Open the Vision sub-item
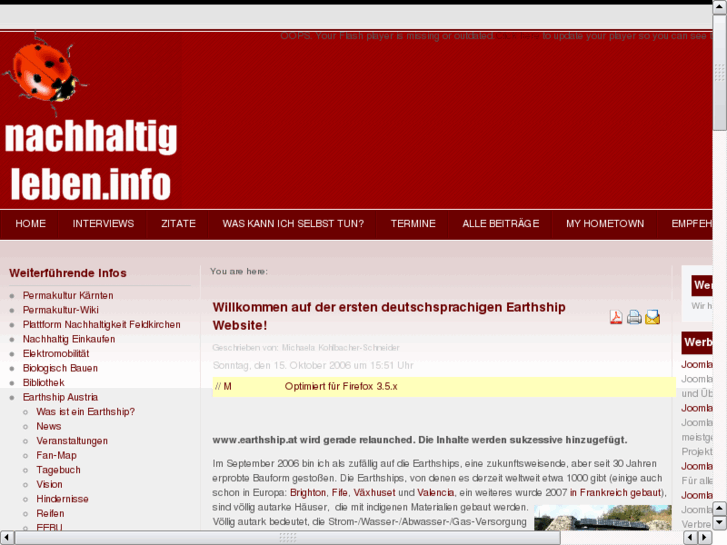727x545 pixels. 49,485
